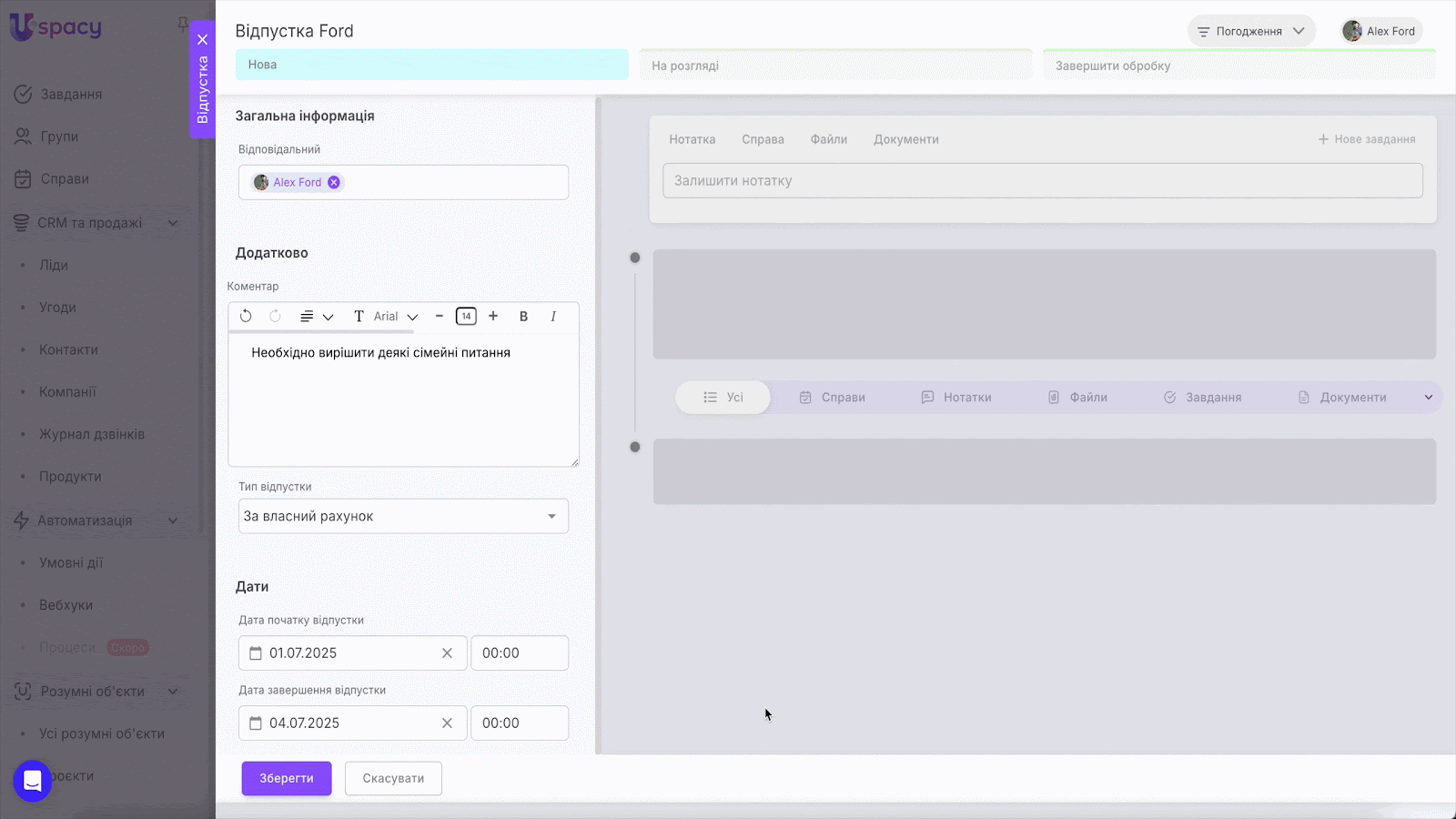This screenshot has width=1456, height=819.
Task: Click the Скасувати button
Action: tap(393, 779)
